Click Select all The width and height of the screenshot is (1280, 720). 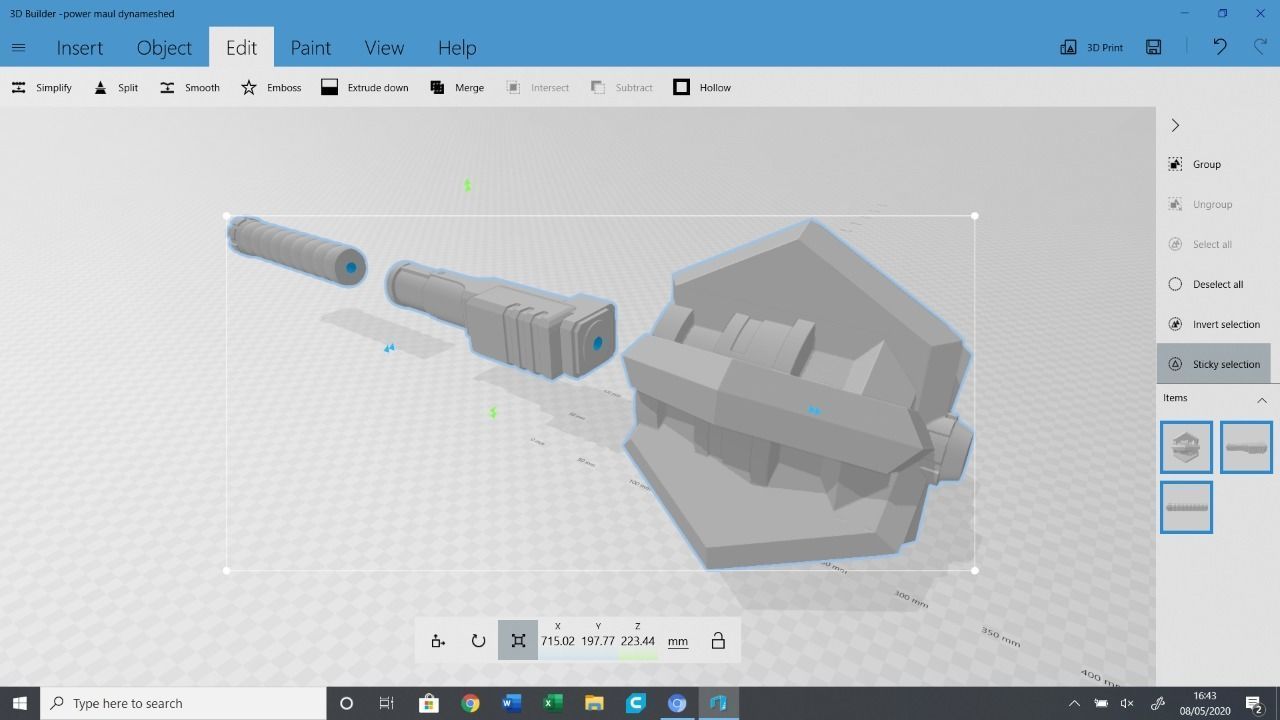click(x=1200, y=244)
